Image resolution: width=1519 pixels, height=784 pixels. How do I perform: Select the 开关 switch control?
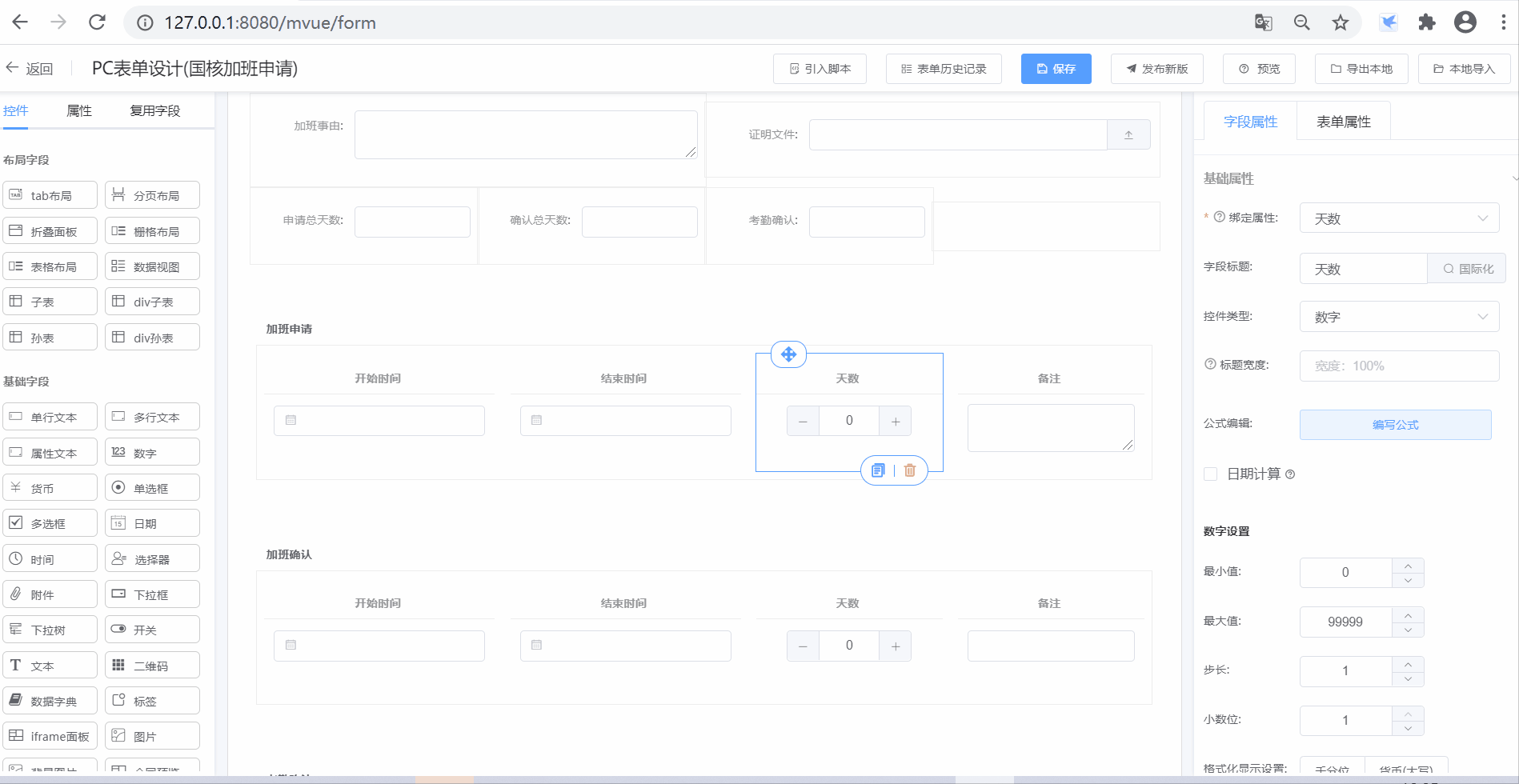pos(152,630)
